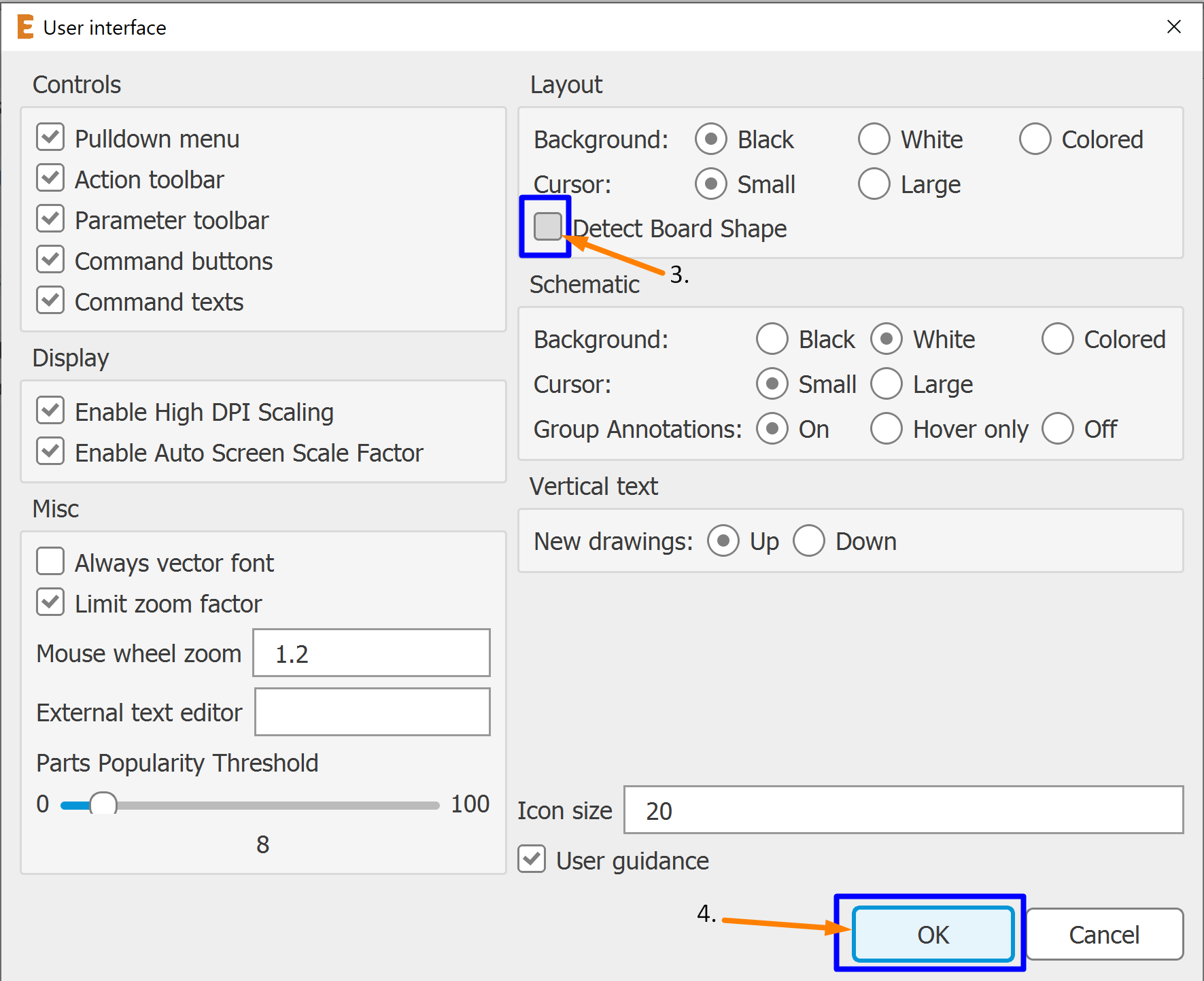Enable the Always vector font option
1204x981 pixels.
pos(51,562)
